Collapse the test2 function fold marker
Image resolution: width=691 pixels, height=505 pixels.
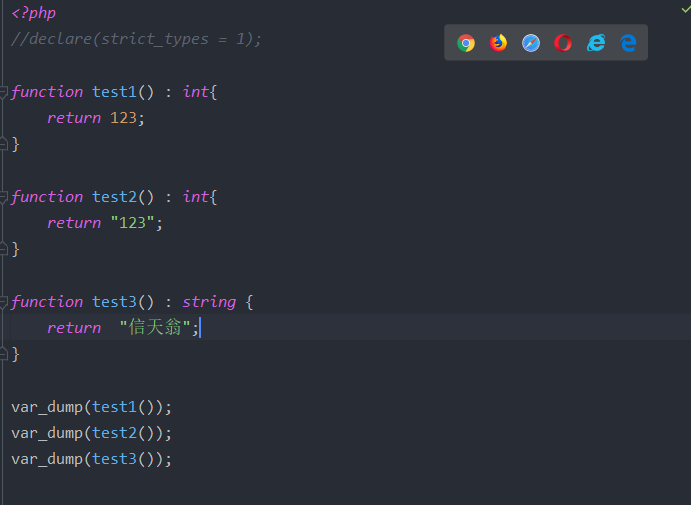[x=3, y=197]
